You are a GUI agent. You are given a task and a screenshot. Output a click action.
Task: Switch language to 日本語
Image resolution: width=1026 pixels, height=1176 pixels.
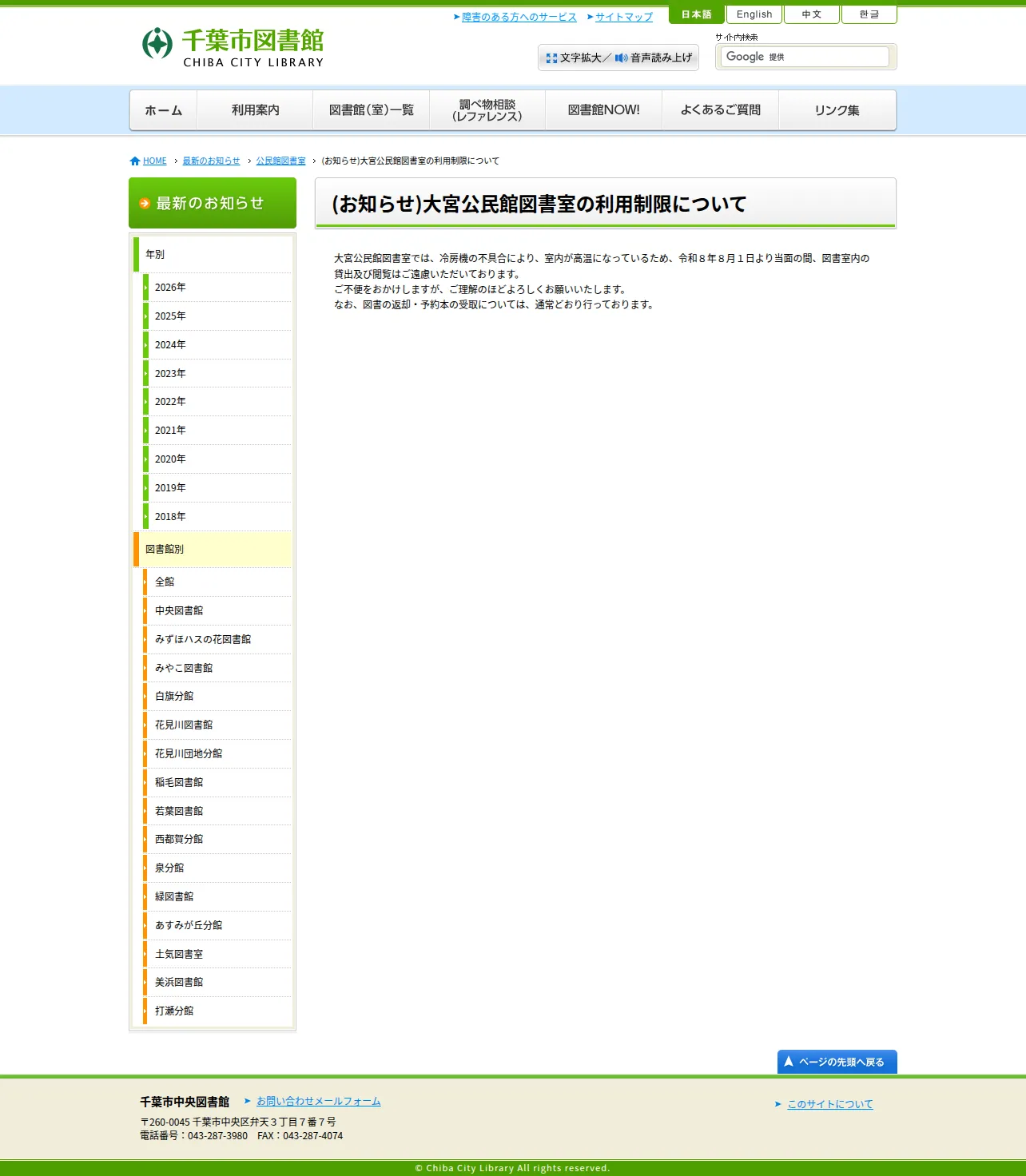(x=697, y=14)
